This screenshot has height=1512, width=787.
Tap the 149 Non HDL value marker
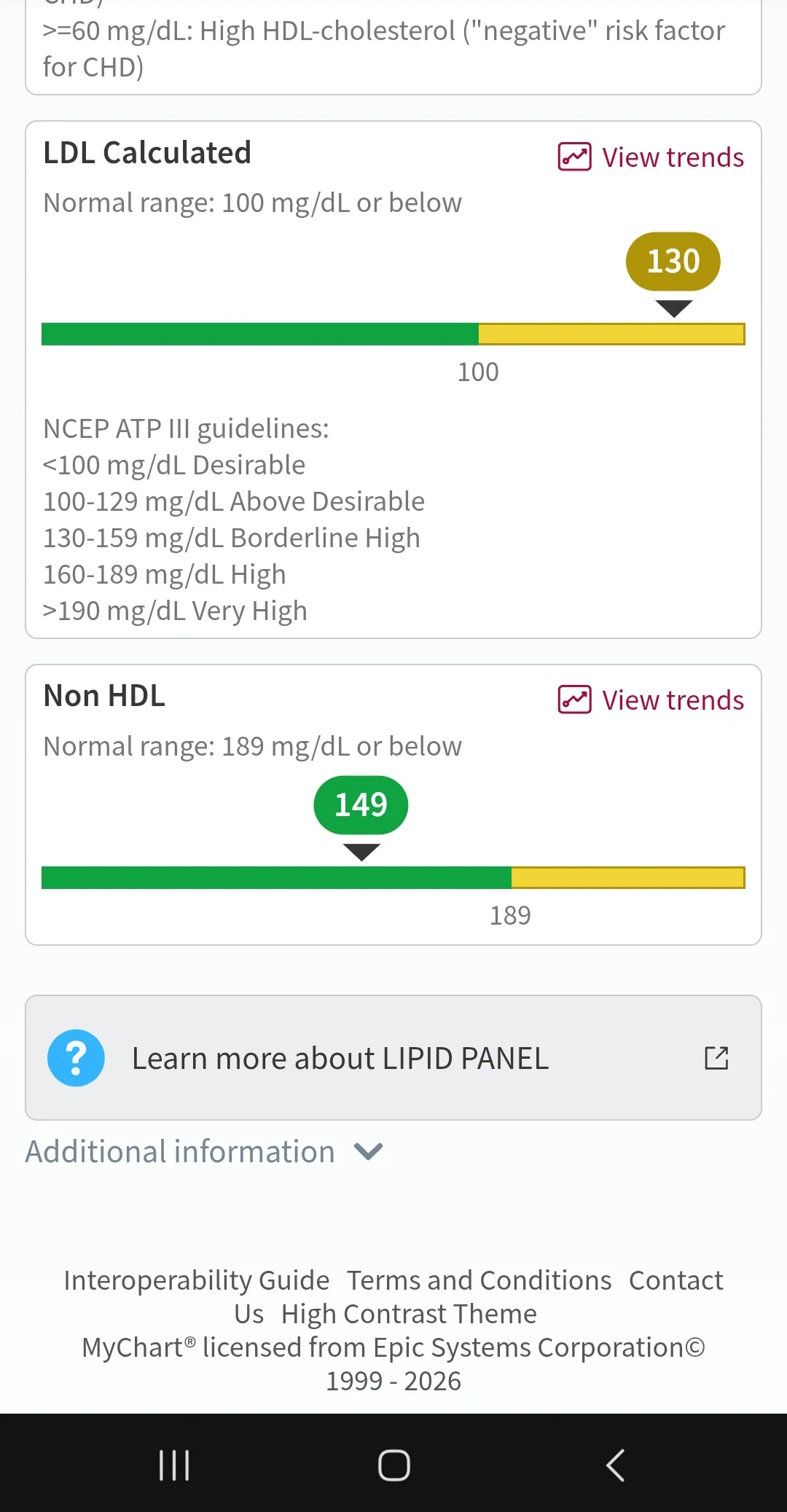click(x=361, y=804)
